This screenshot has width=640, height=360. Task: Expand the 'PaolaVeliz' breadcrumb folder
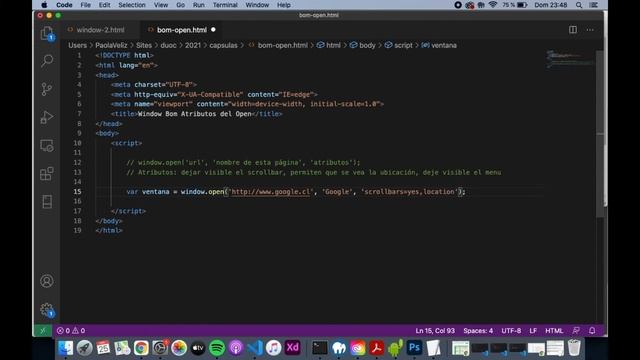(x=111, y=45)
